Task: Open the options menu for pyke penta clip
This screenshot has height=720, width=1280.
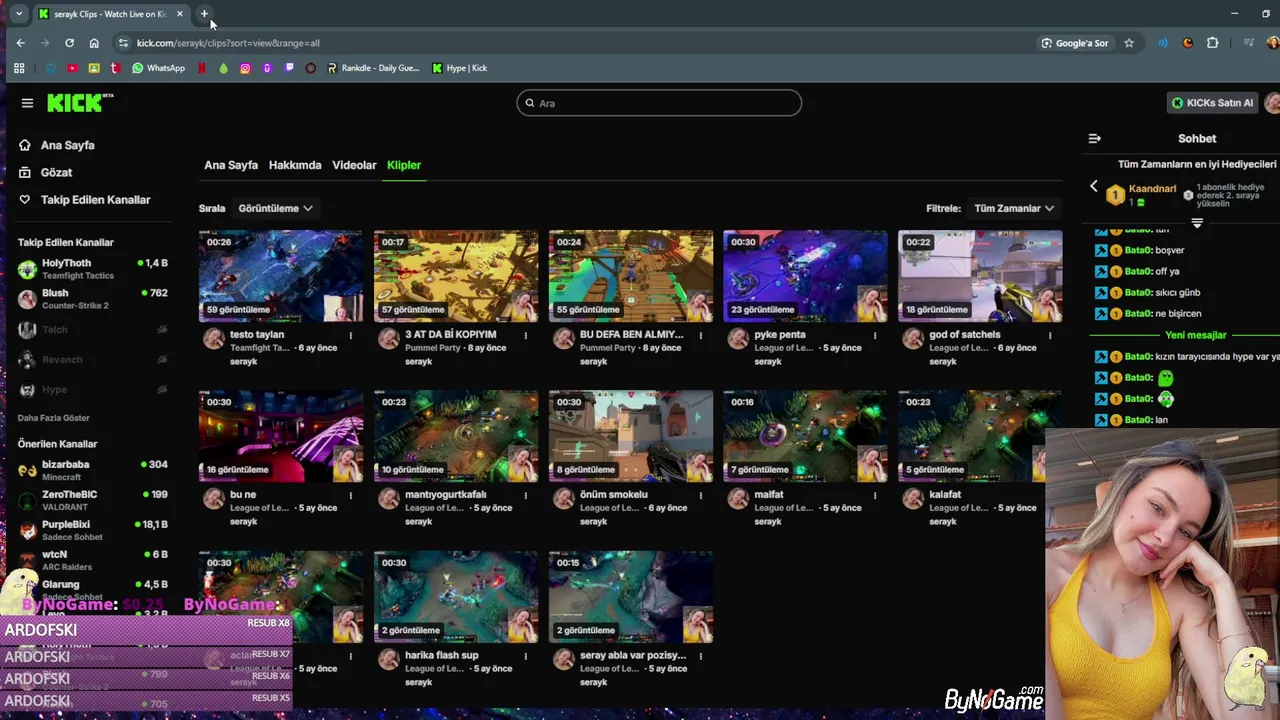Action: pos(875,335)
